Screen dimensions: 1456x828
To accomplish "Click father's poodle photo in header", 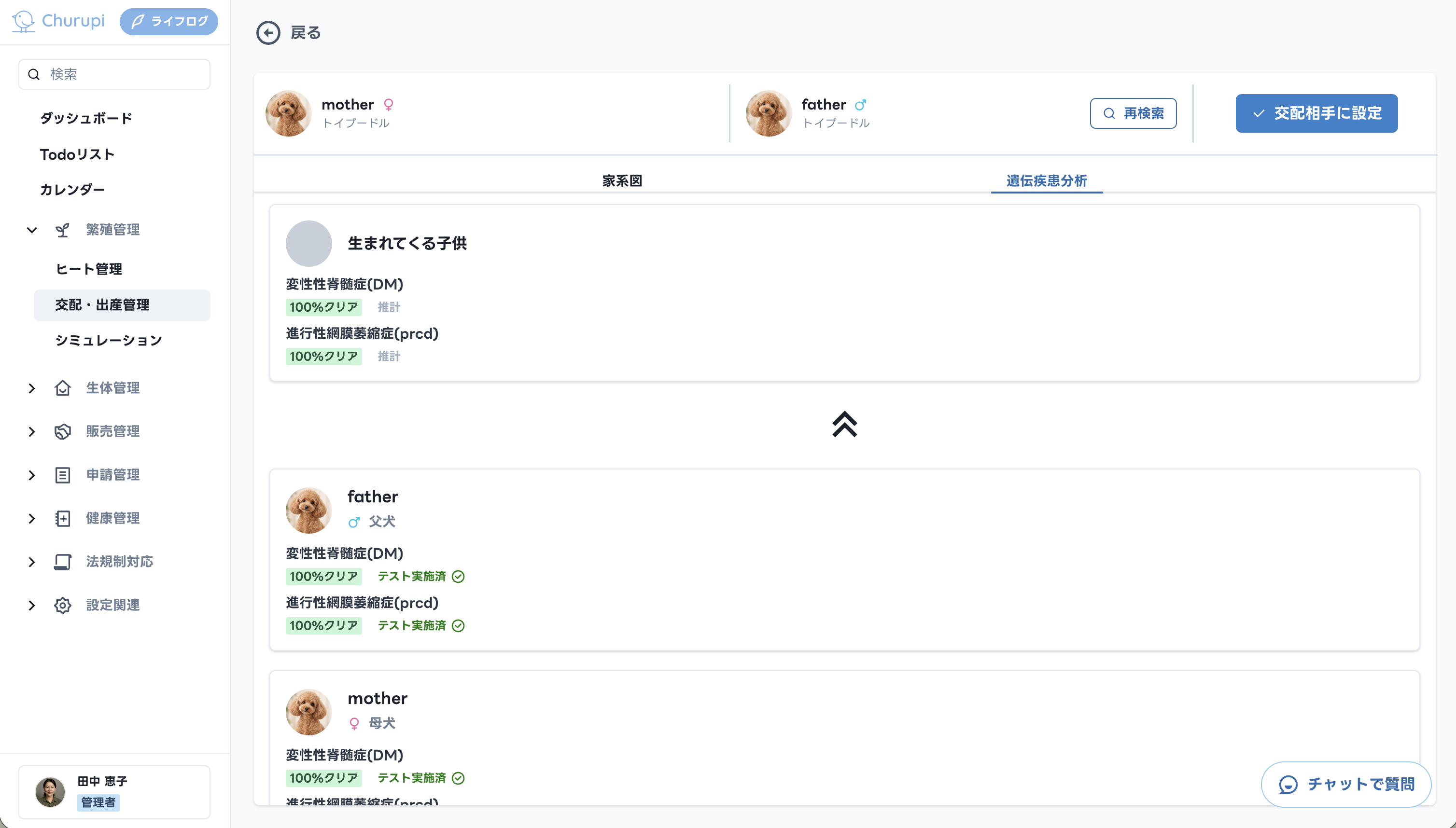I will (x=769, y=113).
